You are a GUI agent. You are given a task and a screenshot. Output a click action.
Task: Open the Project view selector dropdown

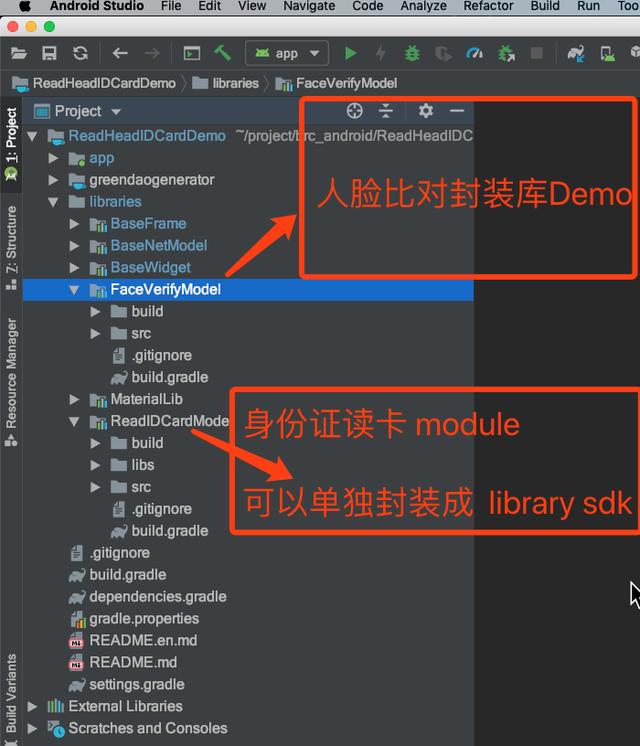coord(88,111)
